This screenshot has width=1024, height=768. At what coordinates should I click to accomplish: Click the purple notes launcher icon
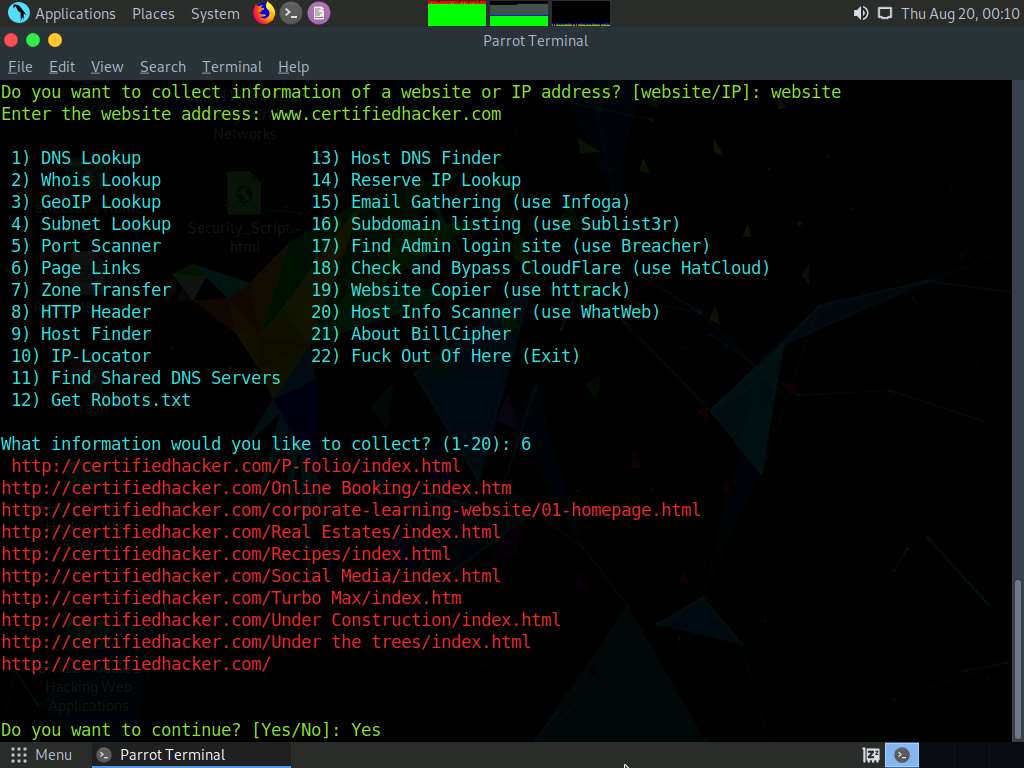(319, 13)
